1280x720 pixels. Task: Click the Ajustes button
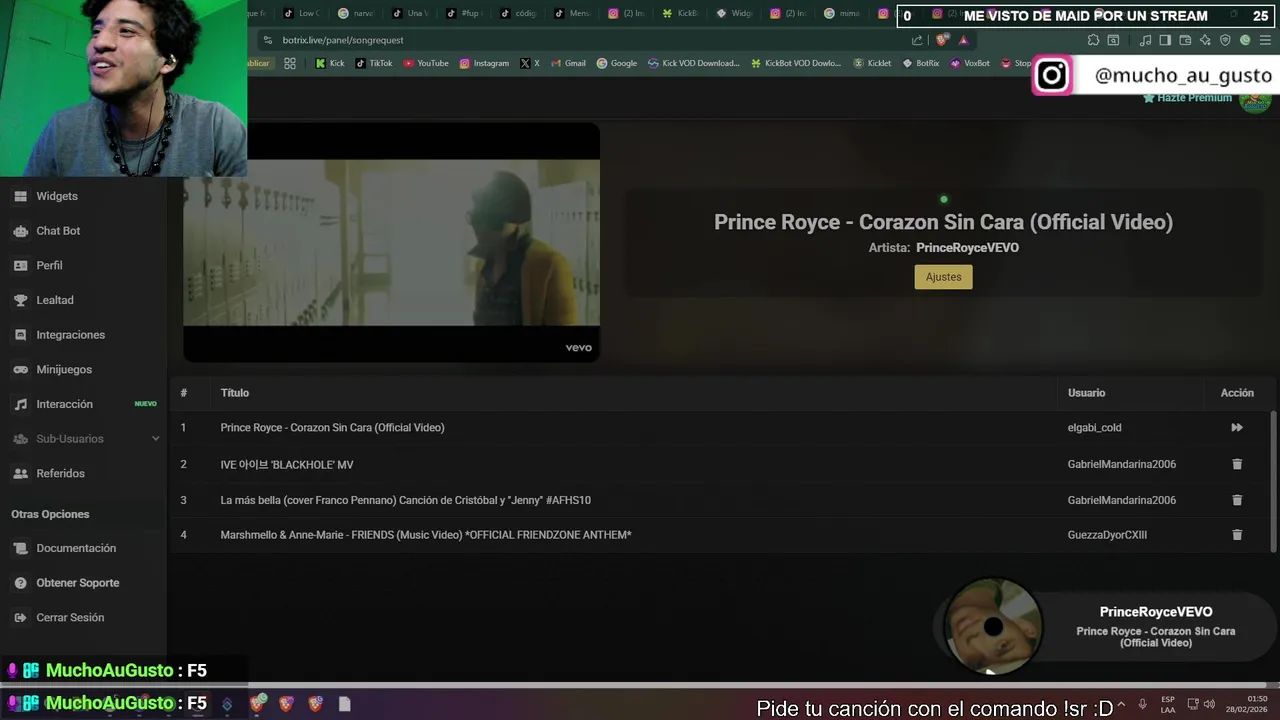(943, 277)
